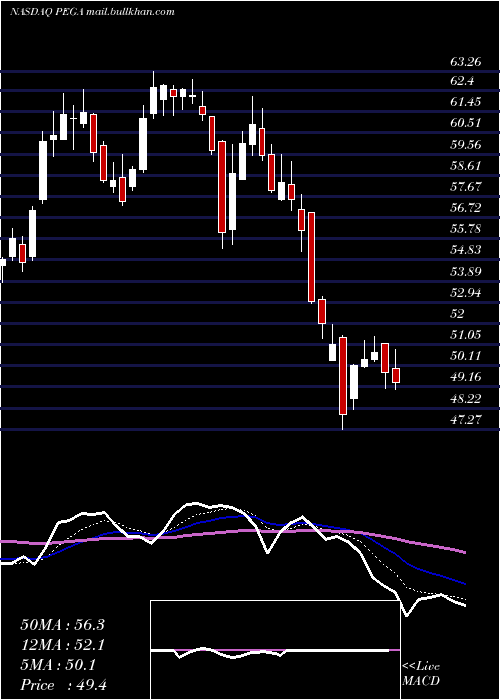The width and height of the screenshot is (500, 700).
Task: Click the 5MA : 50.1 reading
Action: click(x=58, y=665)
